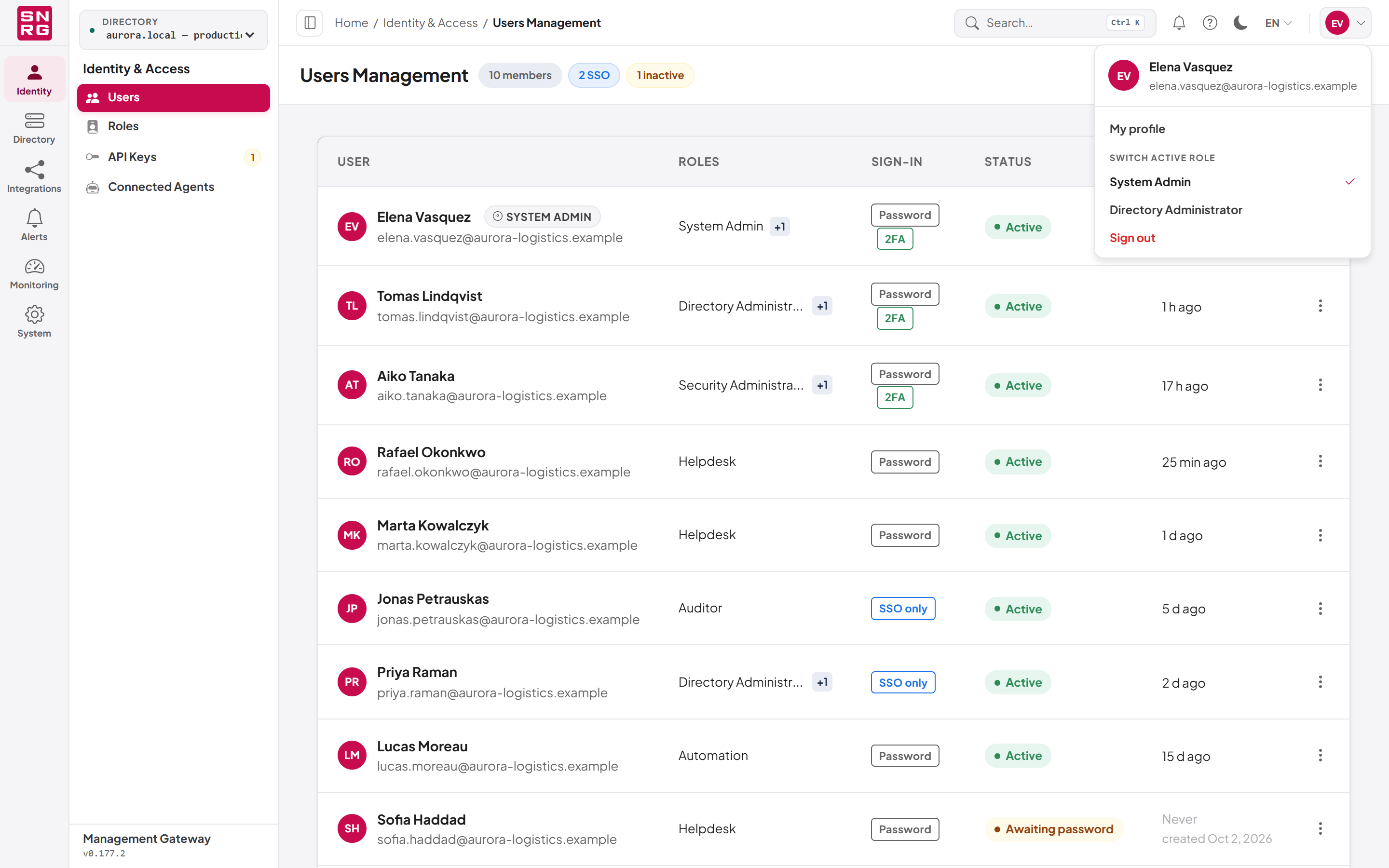This screenshot has height=868, width=1389.
Task: Expand the +1 roles badge for Tomas Lindqvist
Action: [x=822, y=306]
